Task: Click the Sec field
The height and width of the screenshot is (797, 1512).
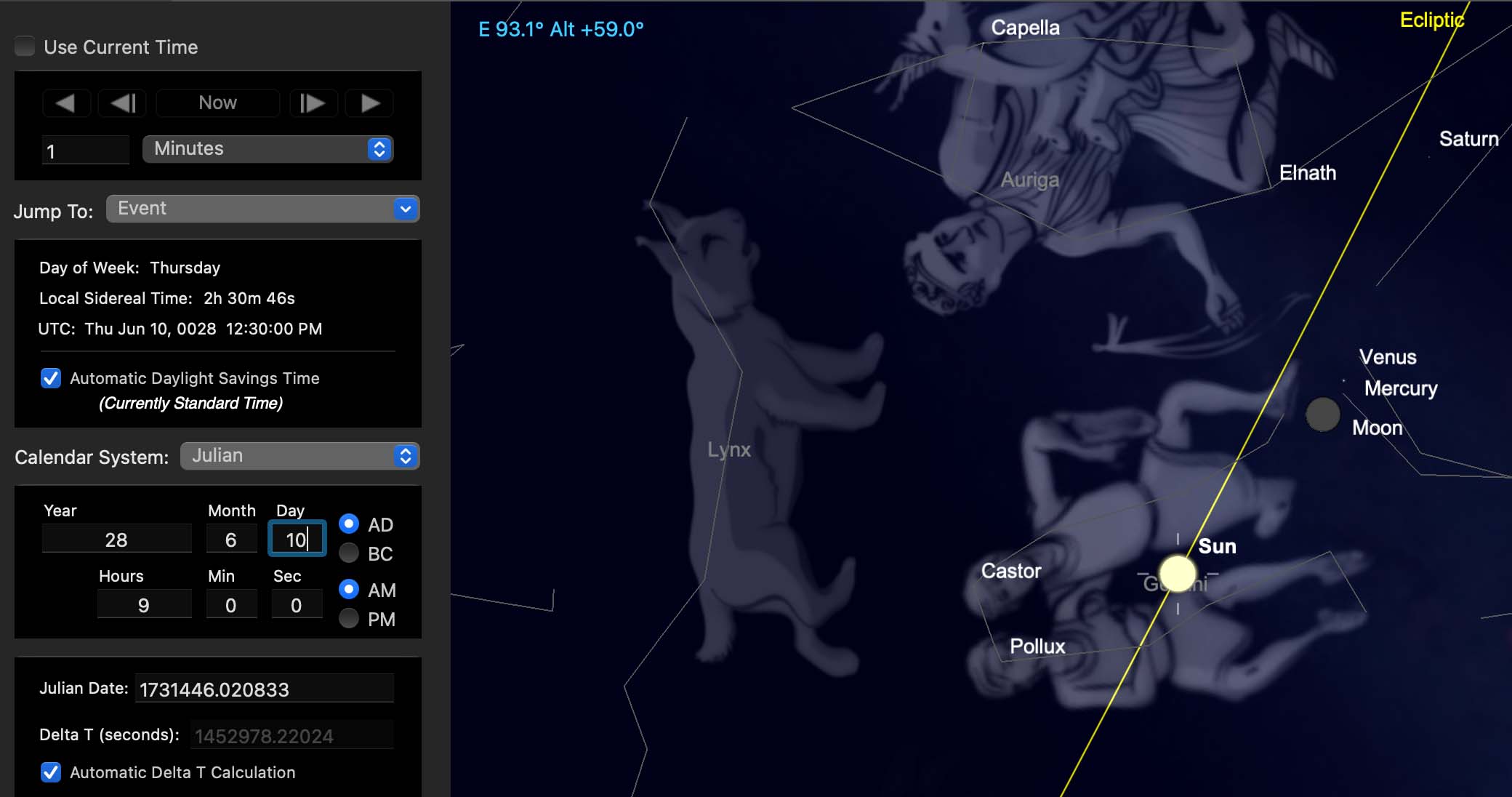Action: [297, 605]
